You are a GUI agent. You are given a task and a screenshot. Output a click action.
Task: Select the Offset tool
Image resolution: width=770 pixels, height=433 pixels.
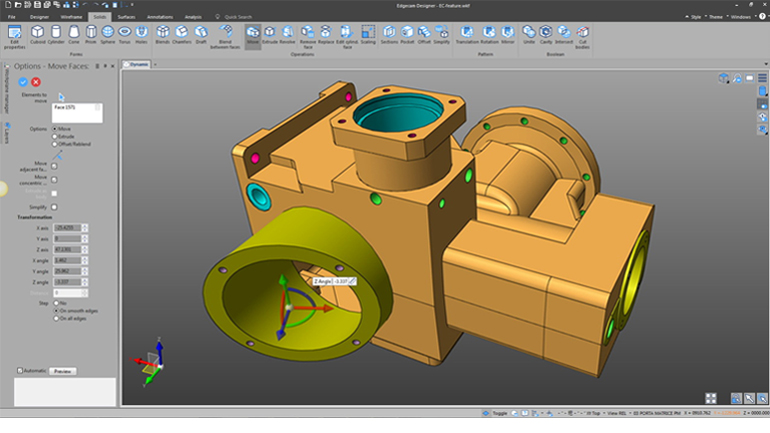tap(424, 35)
